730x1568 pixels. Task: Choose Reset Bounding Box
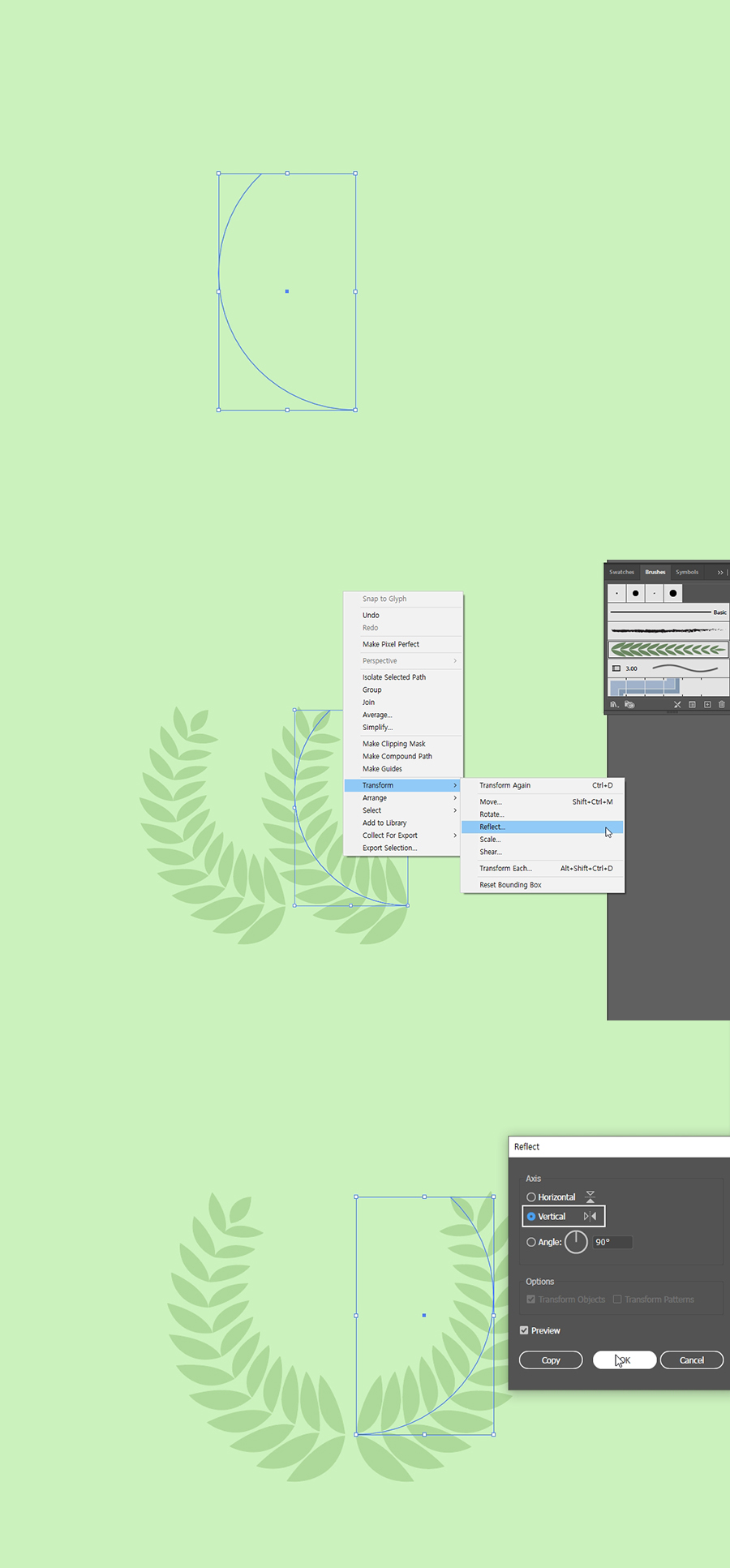(543, 885)
